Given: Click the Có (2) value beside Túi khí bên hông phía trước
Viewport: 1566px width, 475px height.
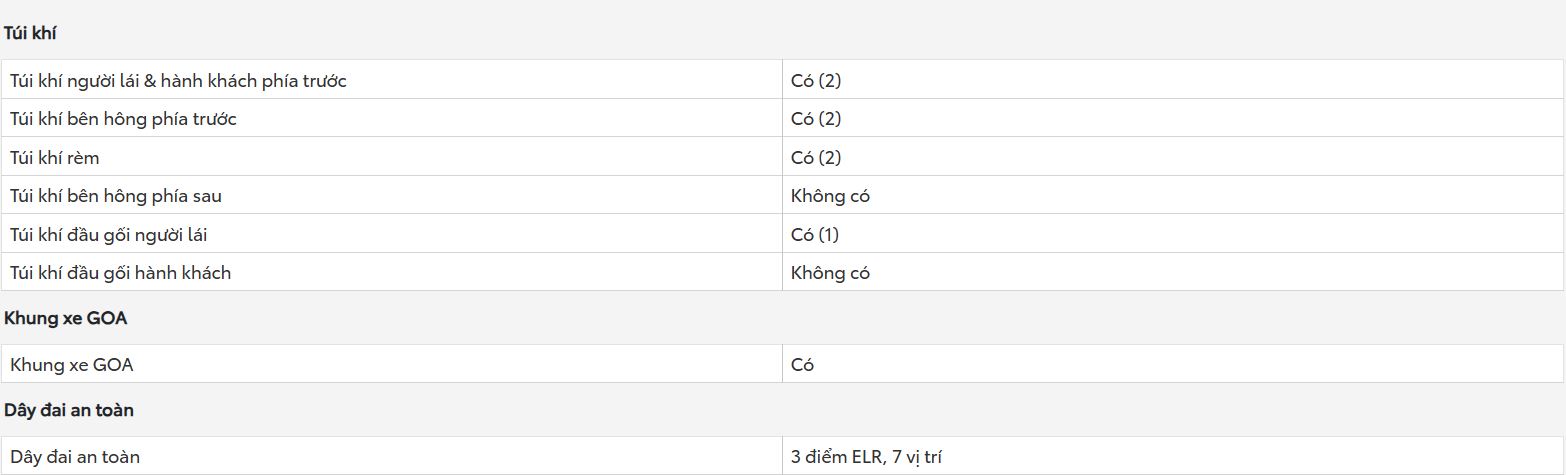Looking at the screenshot, I should tap(816, 119).
